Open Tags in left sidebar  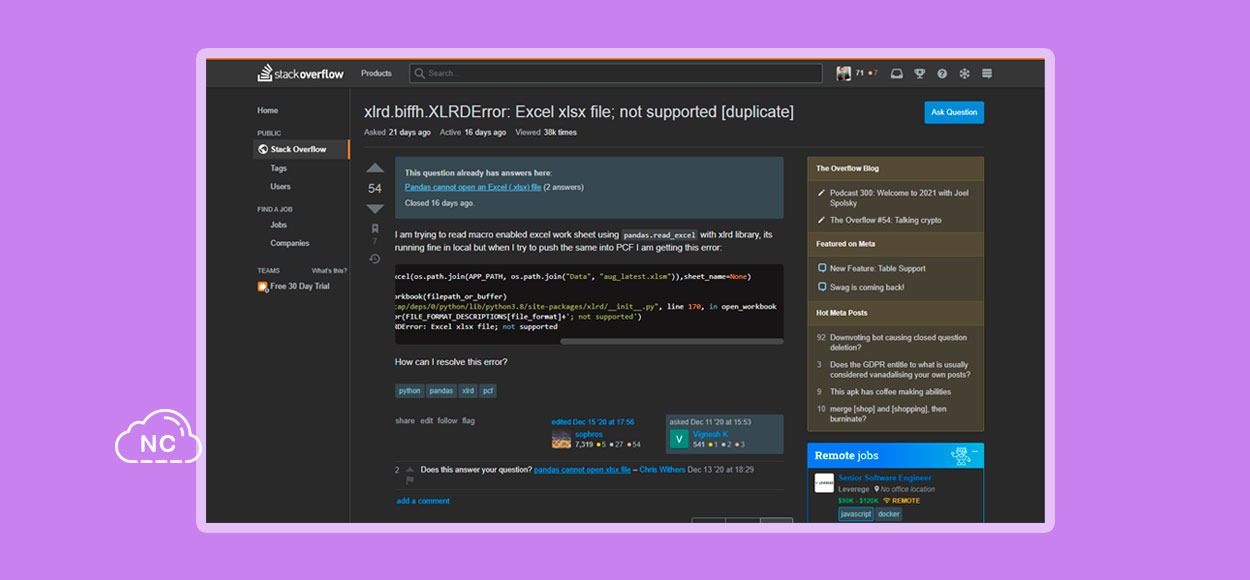278,168
